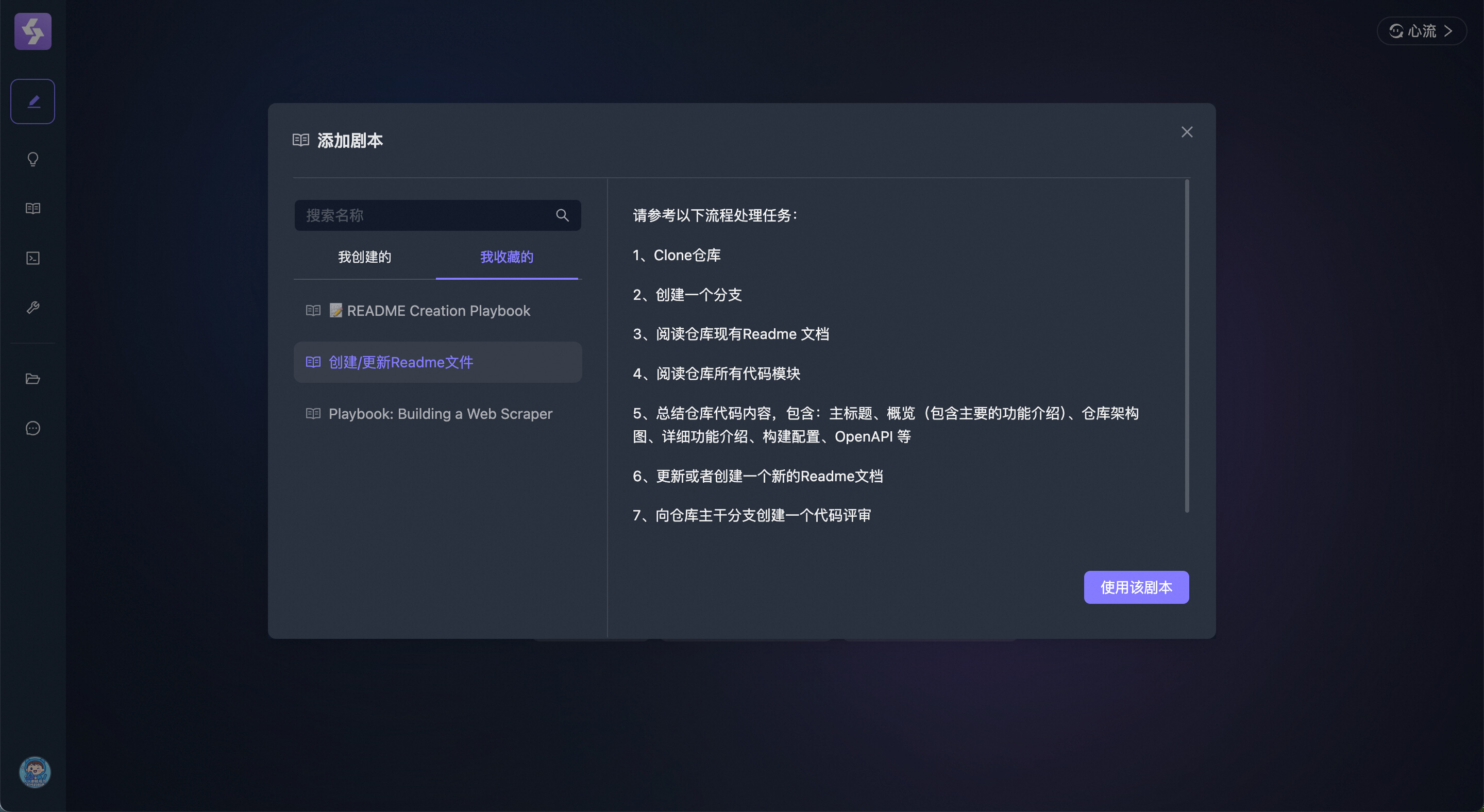The width and height of the screenshot is (1484, 812).
Task: Click the 使用该剧本 button
Action: click(x=1136, y=587)
